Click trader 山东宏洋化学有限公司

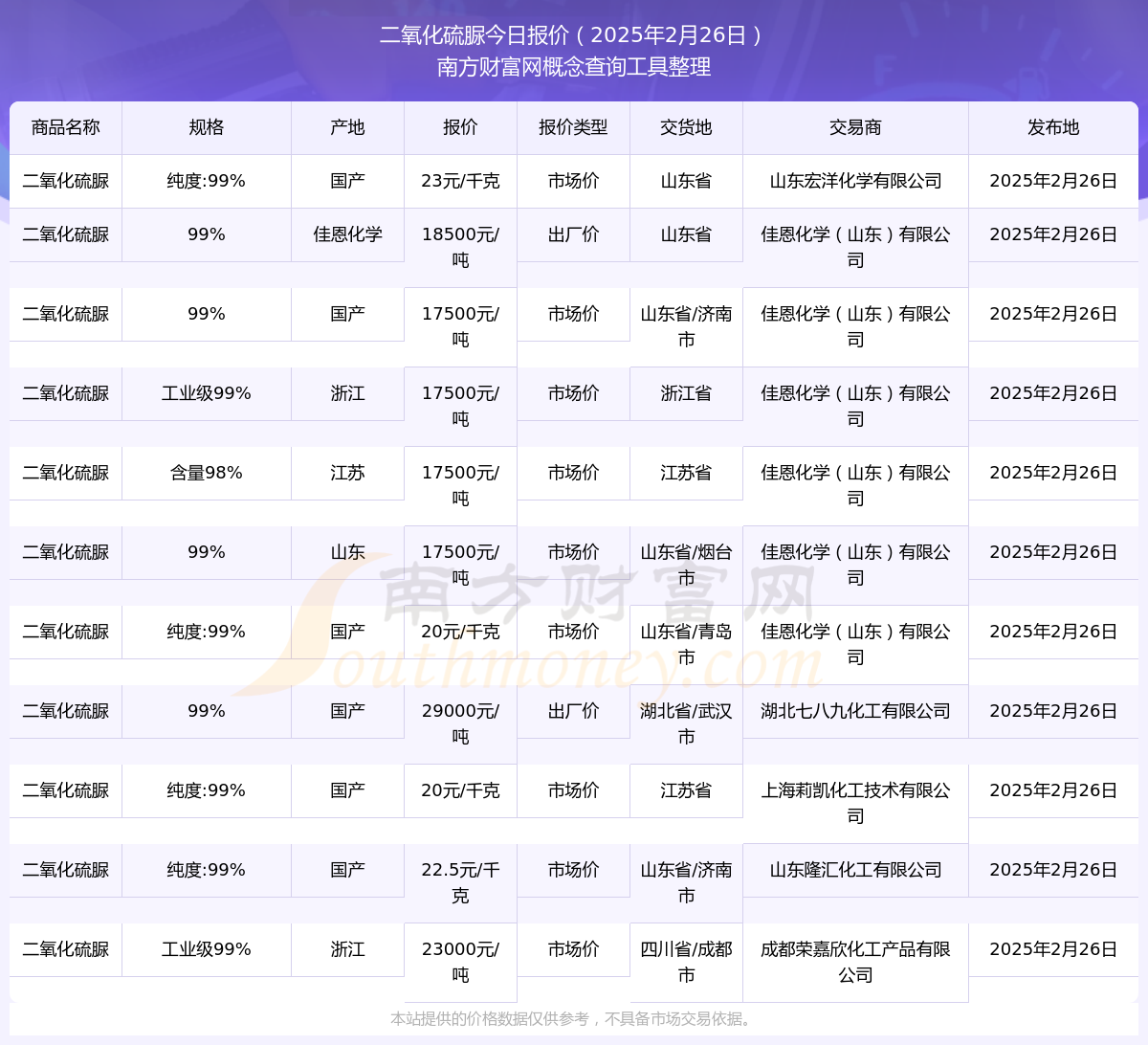click(855, 181)
